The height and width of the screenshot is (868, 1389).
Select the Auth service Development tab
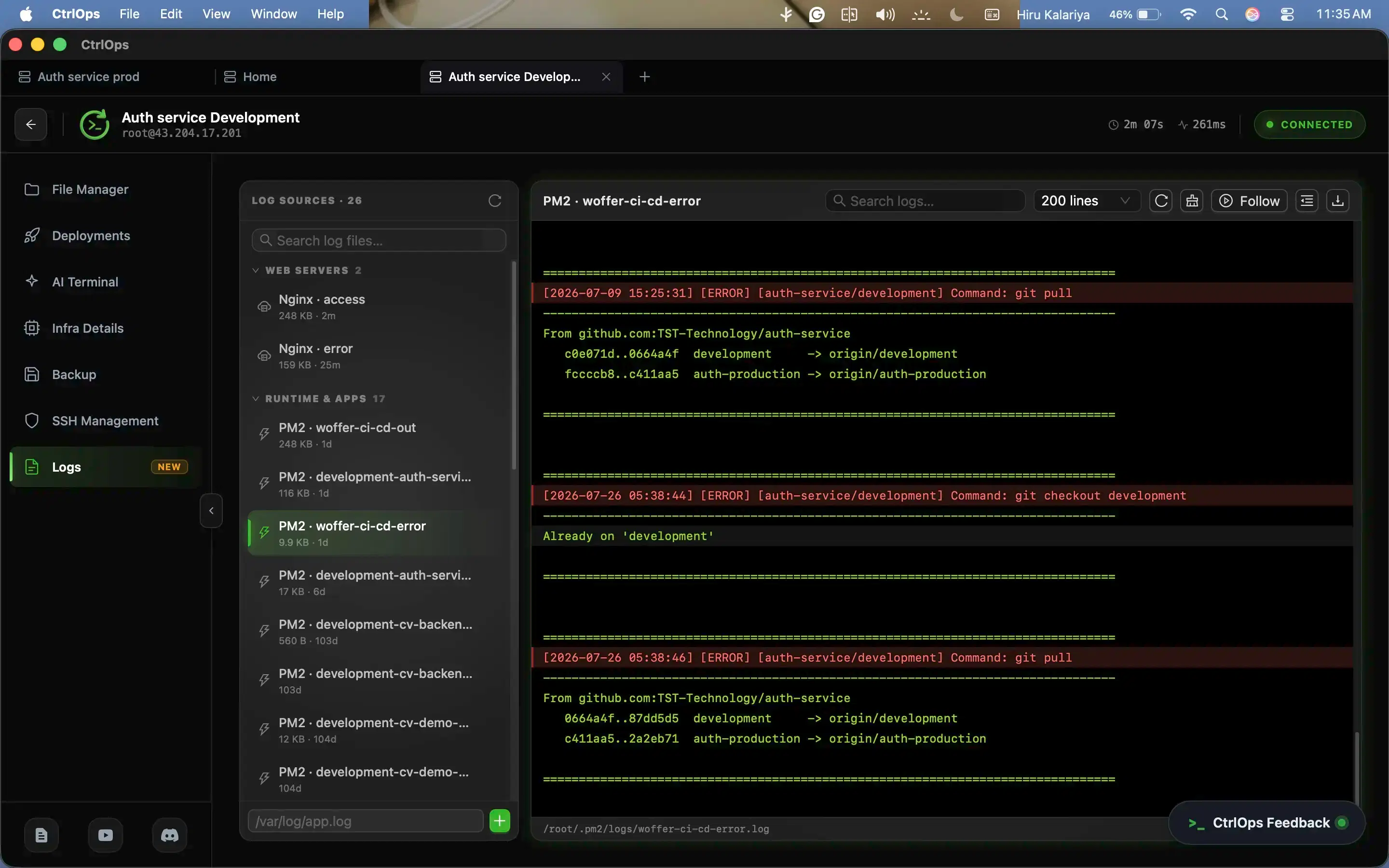pos(514,76)
